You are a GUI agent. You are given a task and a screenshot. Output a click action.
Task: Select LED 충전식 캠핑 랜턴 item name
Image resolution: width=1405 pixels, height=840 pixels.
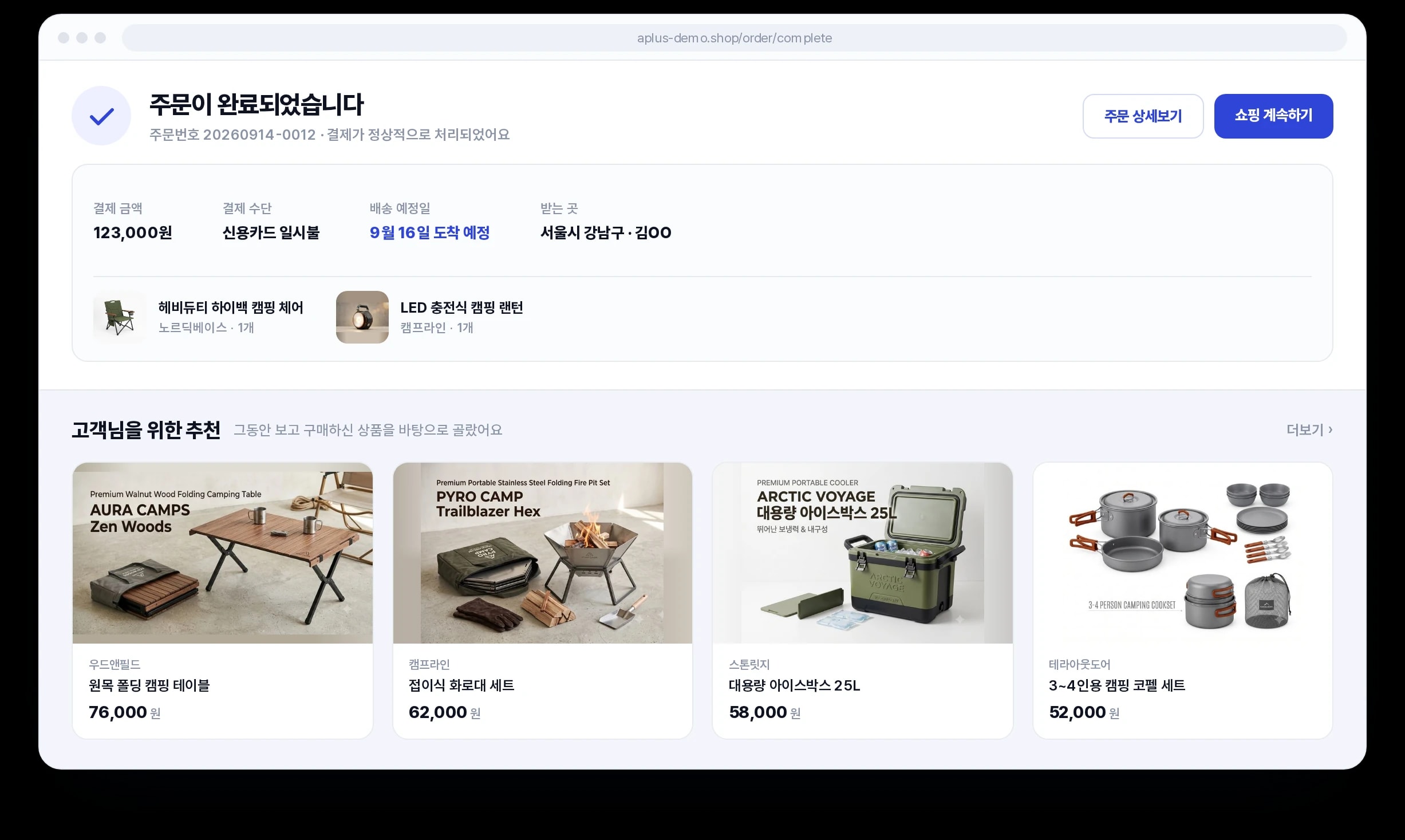(x=461, y=307)
